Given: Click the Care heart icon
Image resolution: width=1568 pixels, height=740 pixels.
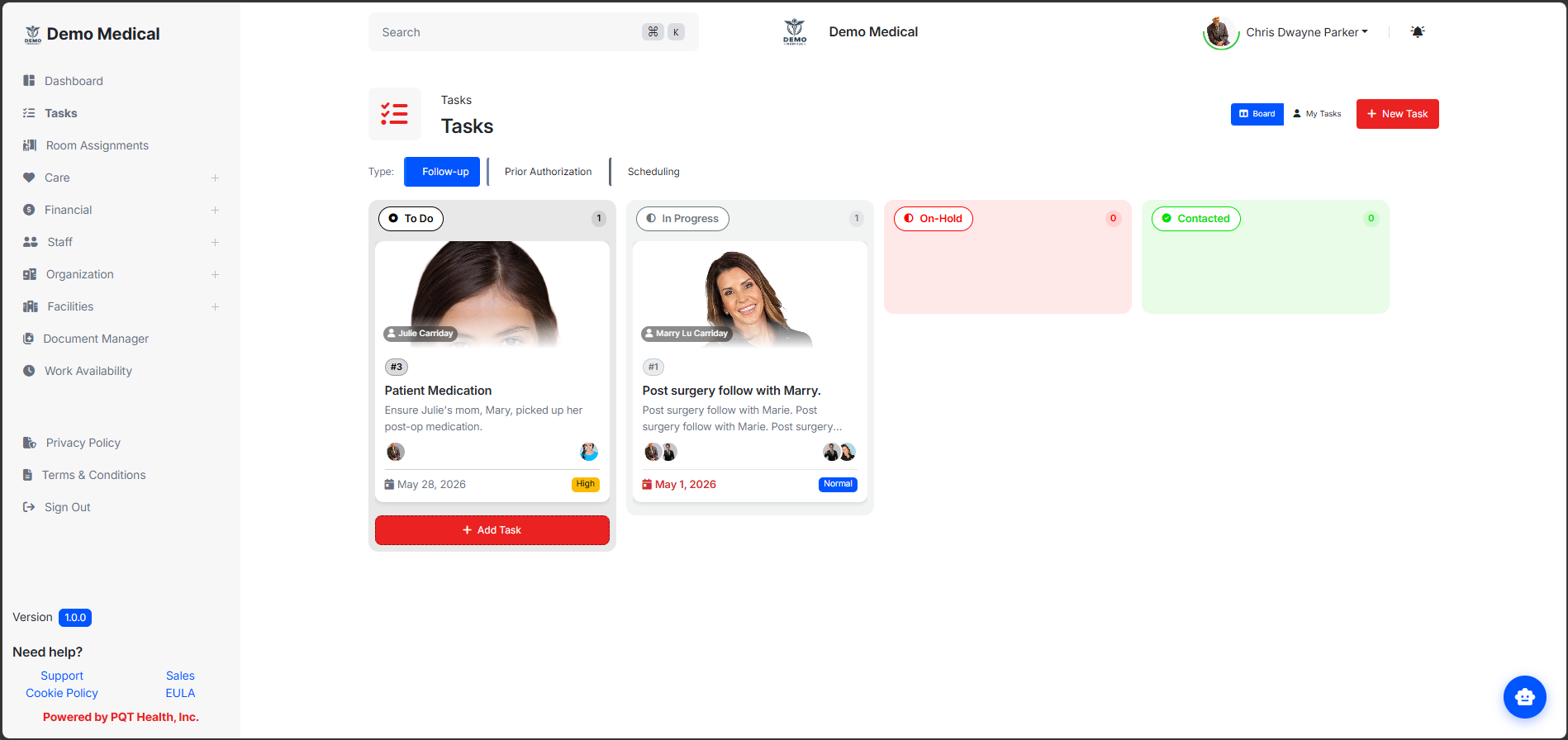Looking at the screenshot, I should click(29, 178).
